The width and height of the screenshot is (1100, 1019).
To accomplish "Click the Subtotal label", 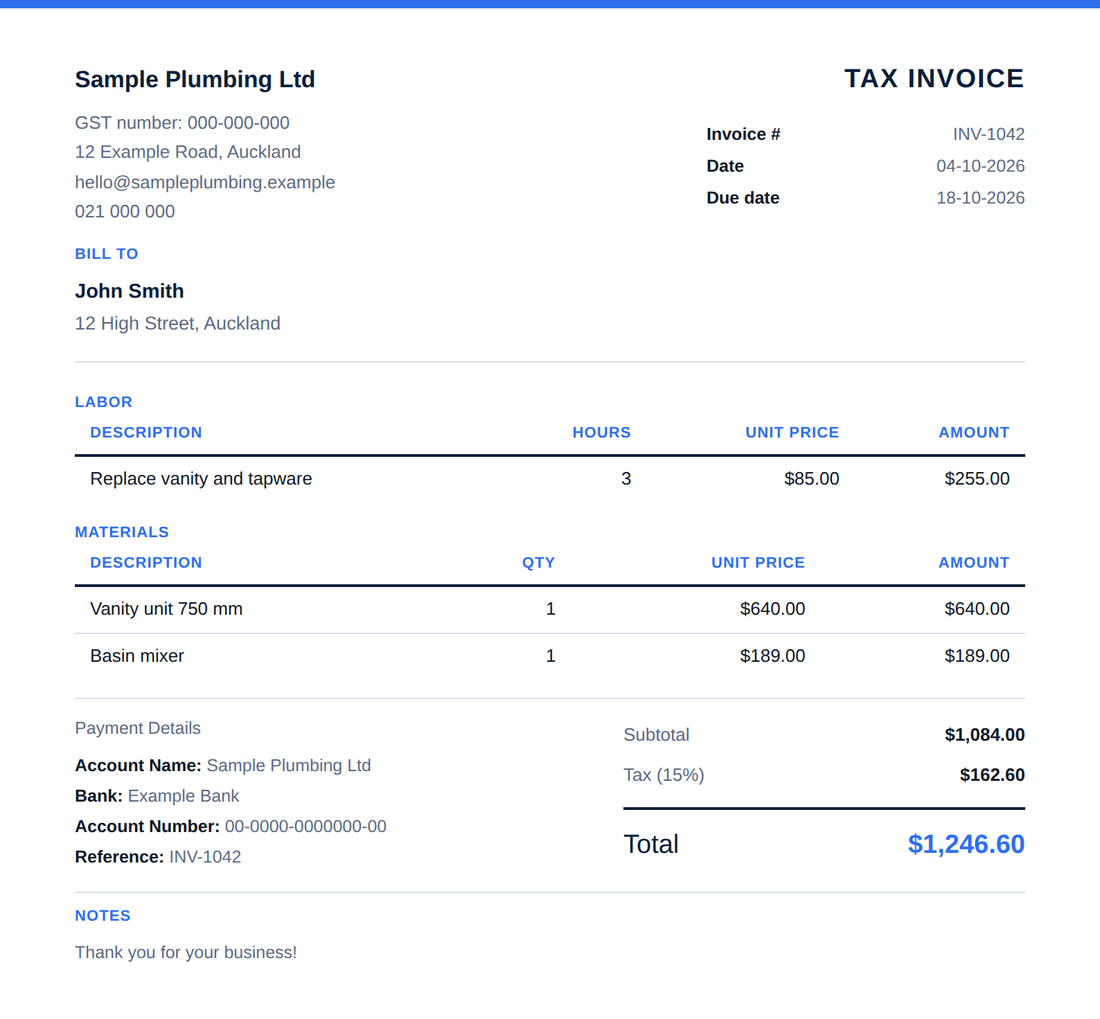I will coord(657,735).
